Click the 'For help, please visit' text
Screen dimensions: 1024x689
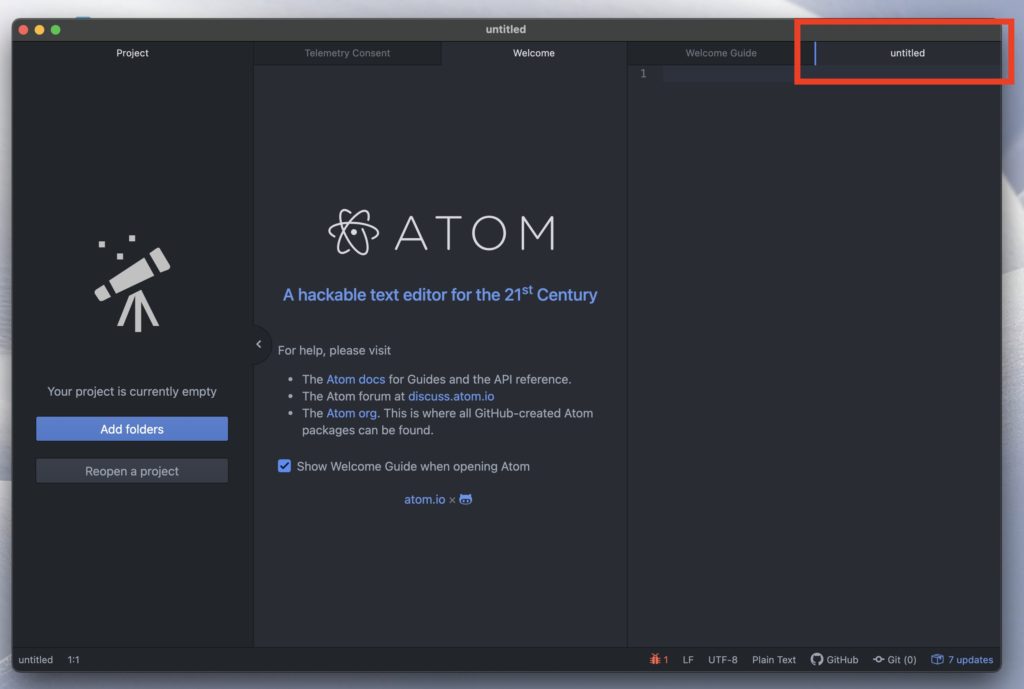(334, 351)
